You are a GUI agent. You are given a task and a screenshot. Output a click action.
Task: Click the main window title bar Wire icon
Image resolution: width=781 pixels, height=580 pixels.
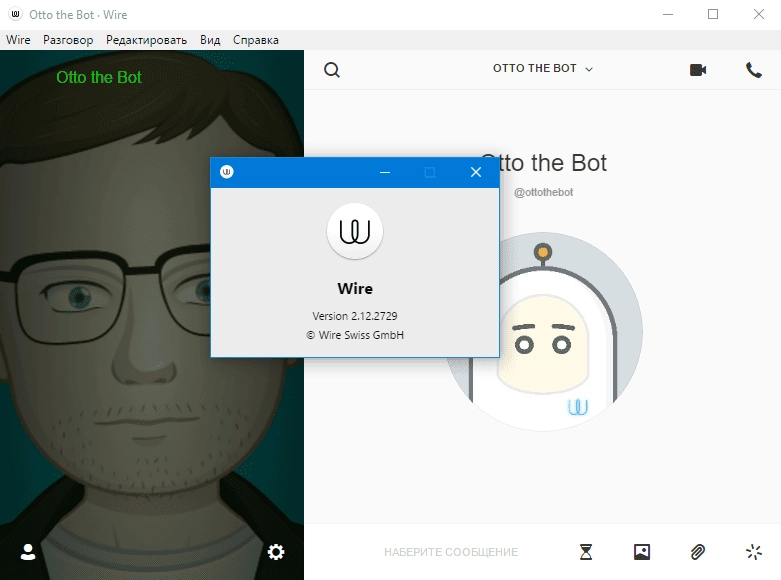15,14
